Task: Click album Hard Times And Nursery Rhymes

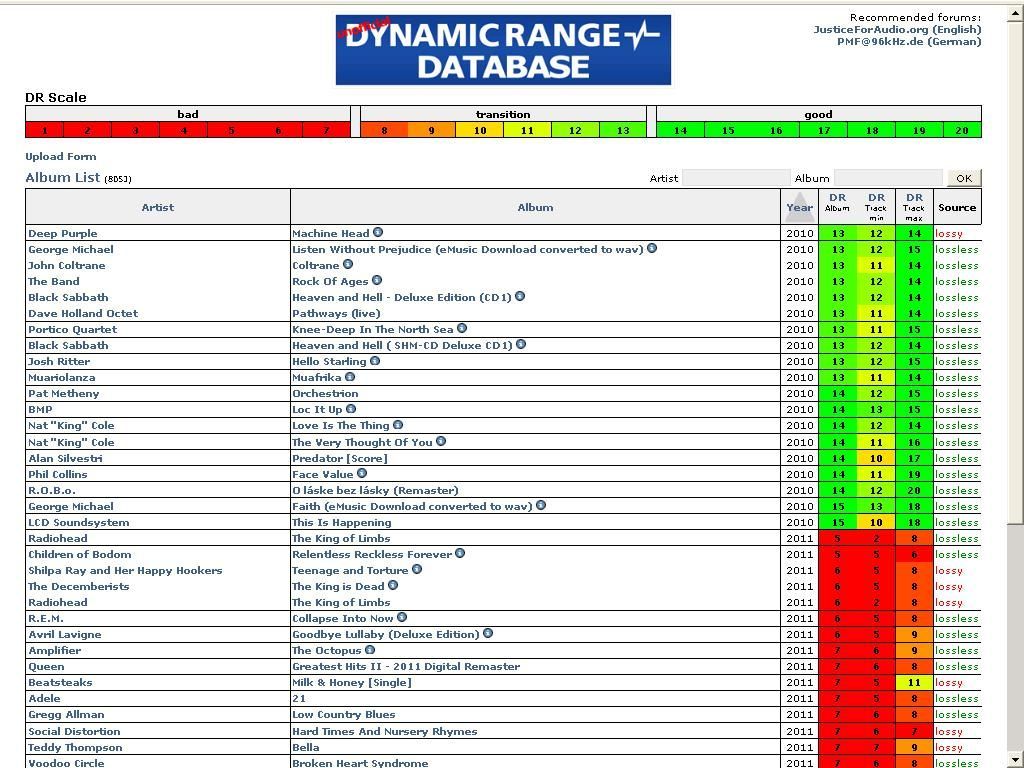Action: pos(385,731)
